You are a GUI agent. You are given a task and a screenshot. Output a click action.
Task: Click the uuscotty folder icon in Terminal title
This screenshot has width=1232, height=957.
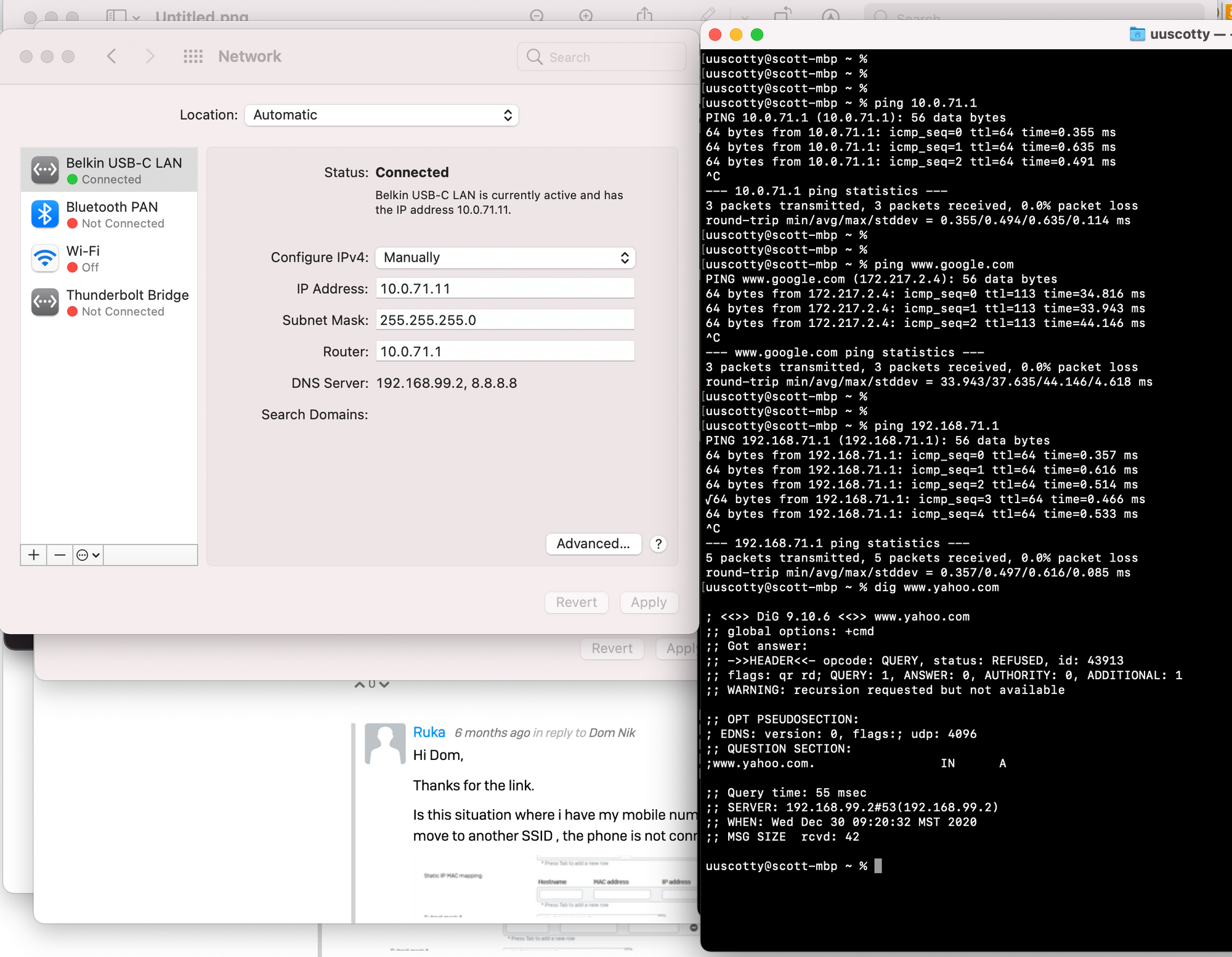[x=1137, y=34]
